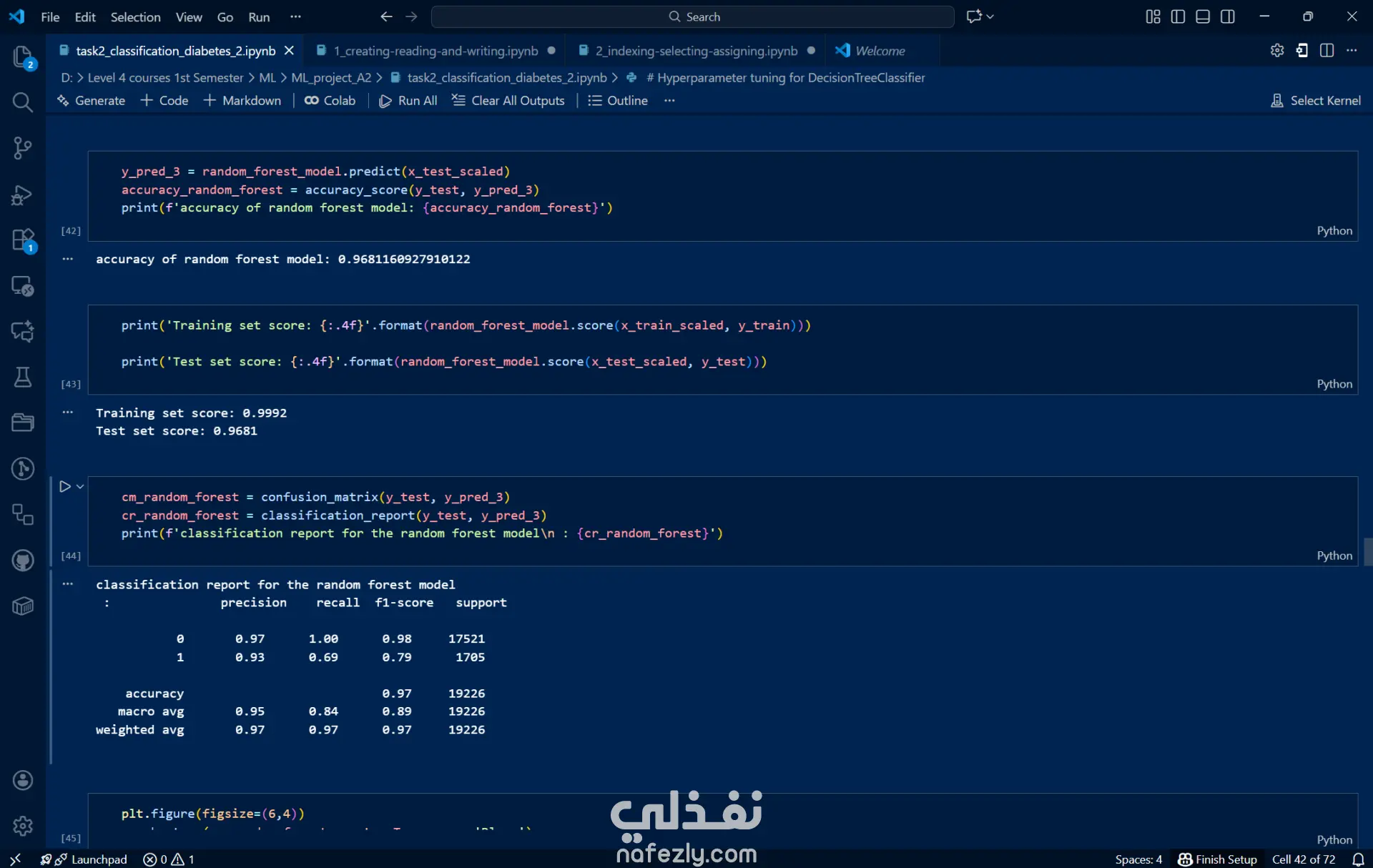Image resolution: width=1373 pixels, height=868 pixels.
Task: Click Select Kernel button
Action: [x=1316, y=101]
